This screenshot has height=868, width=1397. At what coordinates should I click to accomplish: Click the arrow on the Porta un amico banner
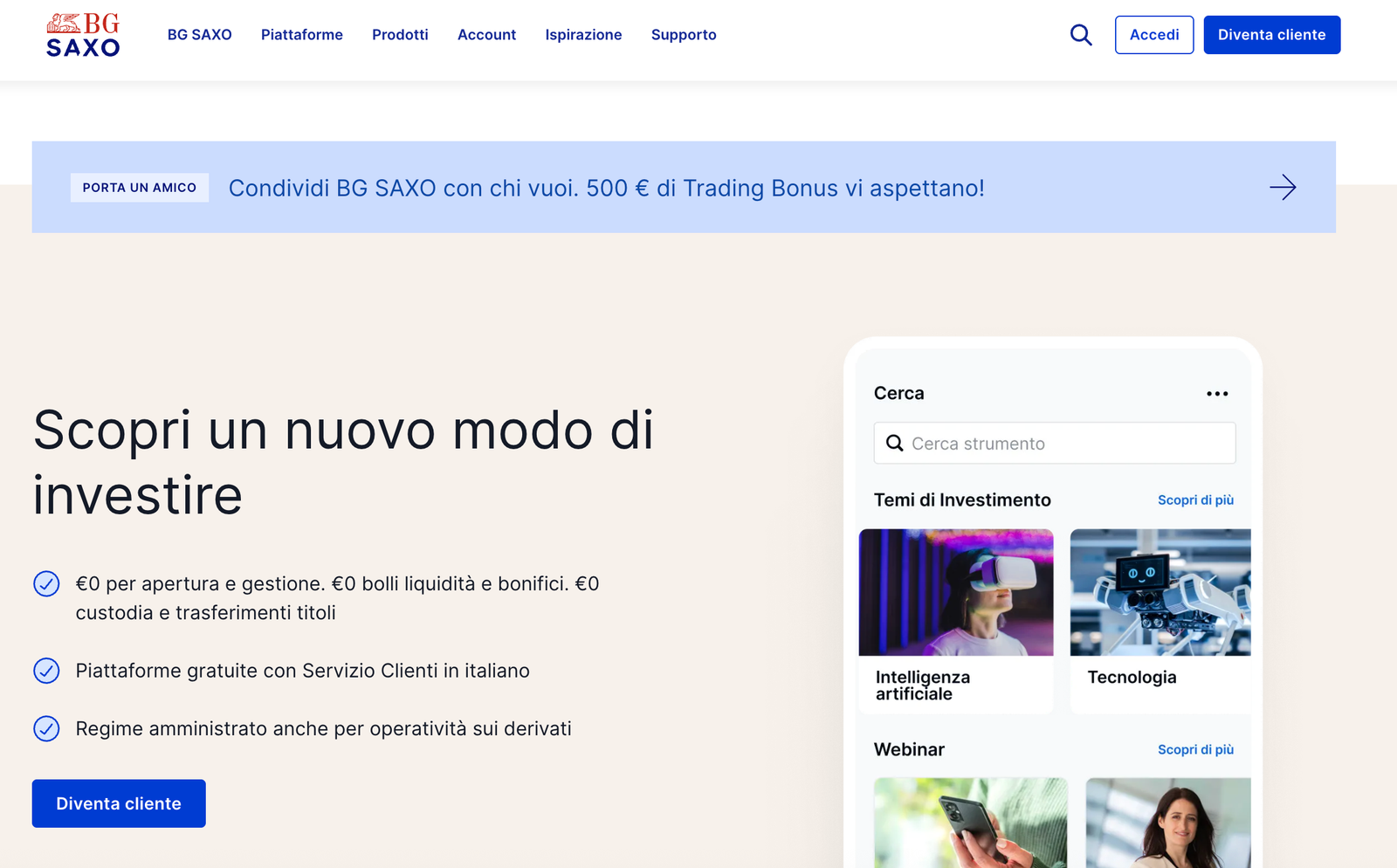point(1283,187)
